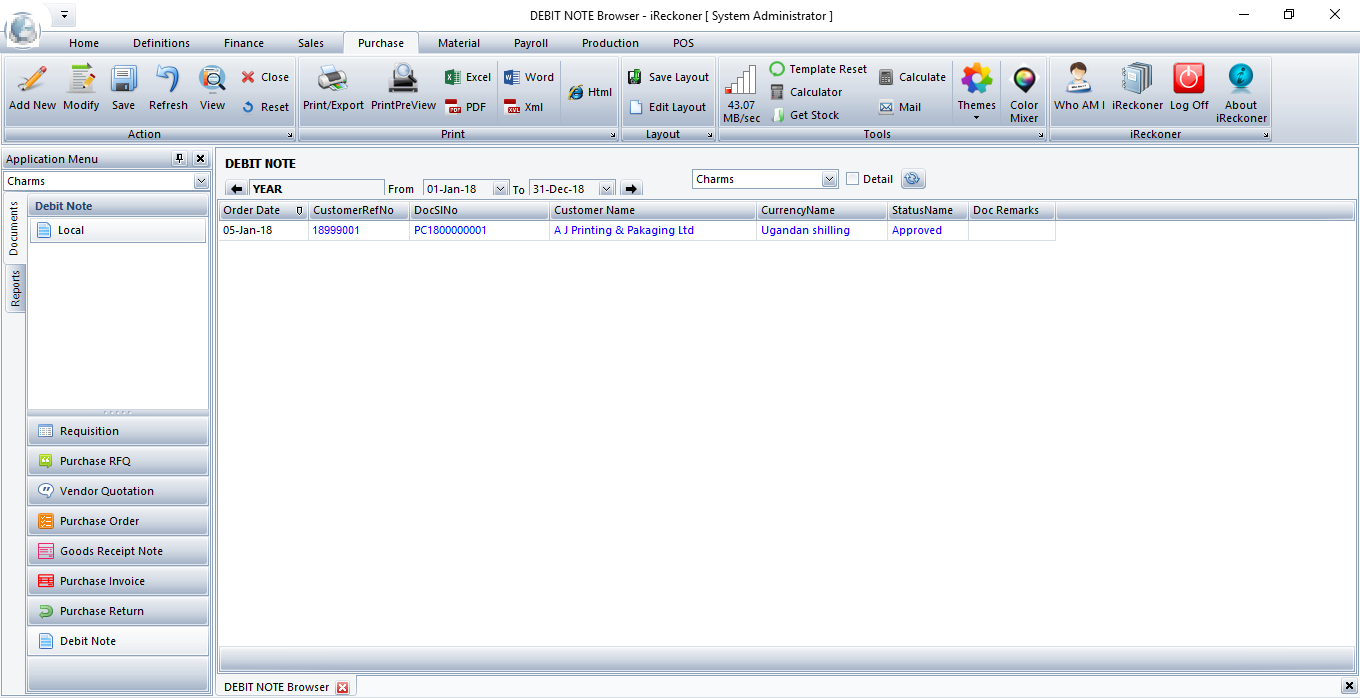This screenshot has height=698, width=1360.
Task: Open the Who AM I icon
Action: 1079,80
